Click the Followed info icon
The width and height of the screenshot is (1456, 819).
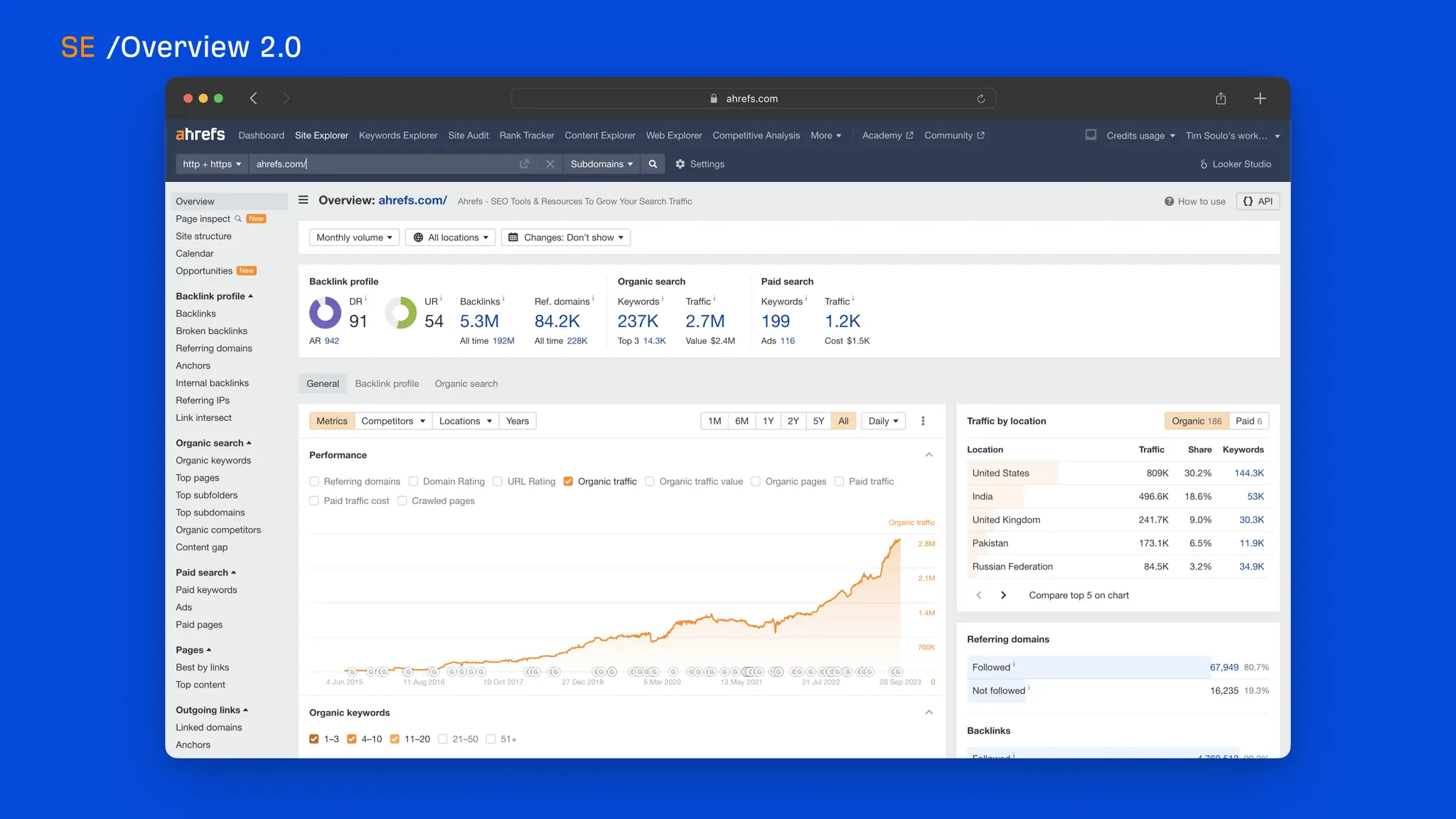click(1014, 665)
